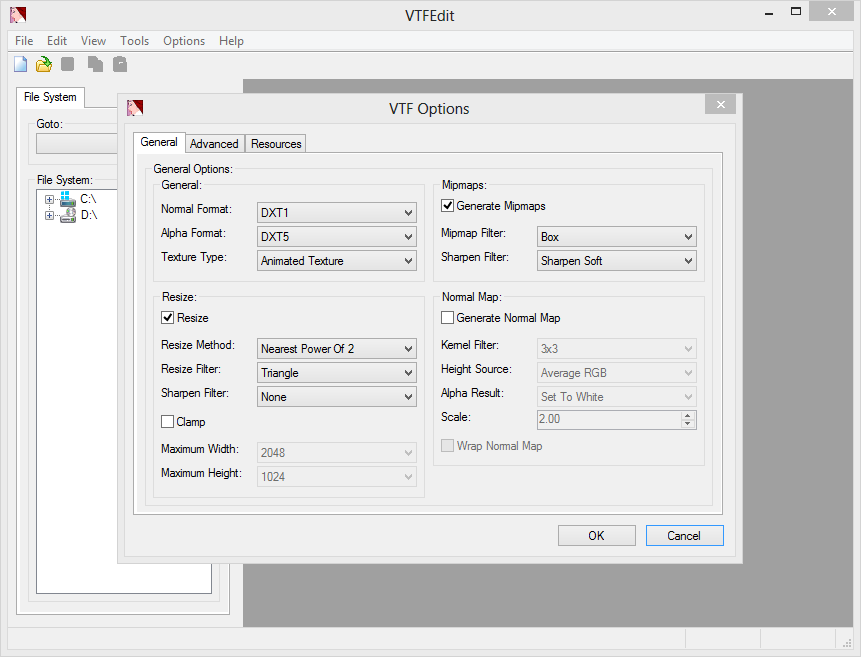The width and height of the screenshot is (861, 657).
Task: Expand the D:\ drive tree node
Action: [x=49, y=215]
